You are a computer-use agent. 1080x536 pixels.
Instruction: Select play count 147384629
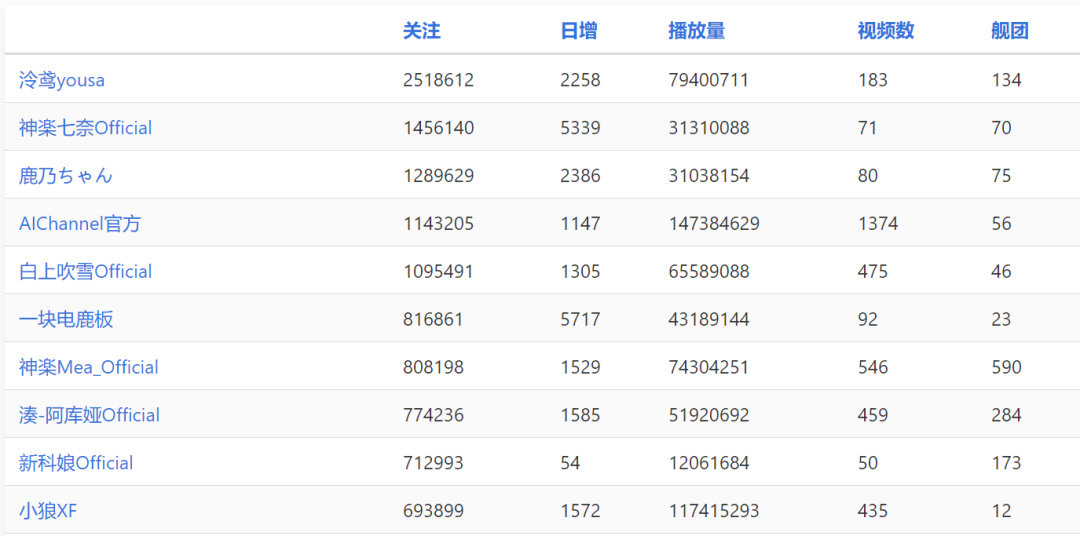(714, 224)
